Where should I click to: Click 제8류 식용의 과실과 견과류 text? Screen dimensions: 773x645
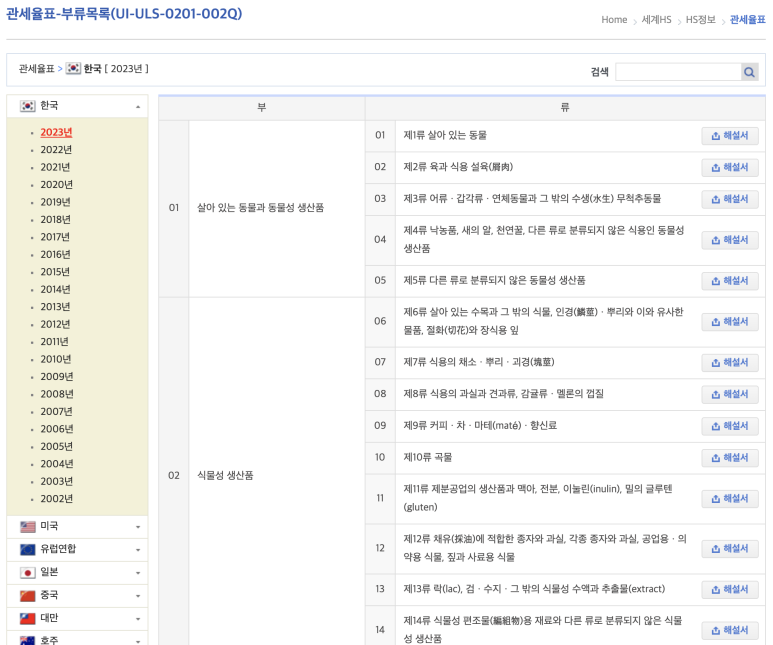point(503,394)
